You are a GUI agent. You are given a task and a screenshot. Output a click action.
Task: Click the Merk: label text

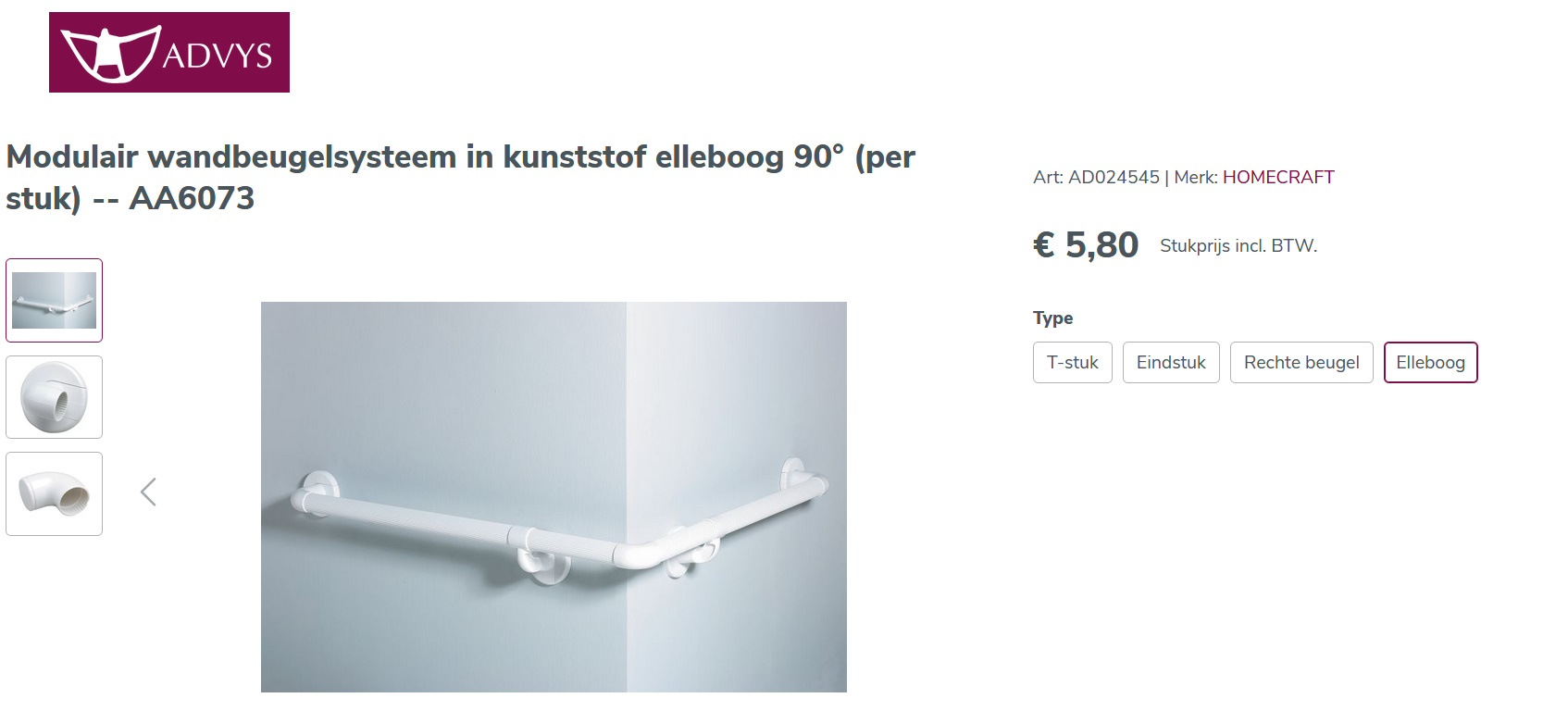[x=1196, y=177]
